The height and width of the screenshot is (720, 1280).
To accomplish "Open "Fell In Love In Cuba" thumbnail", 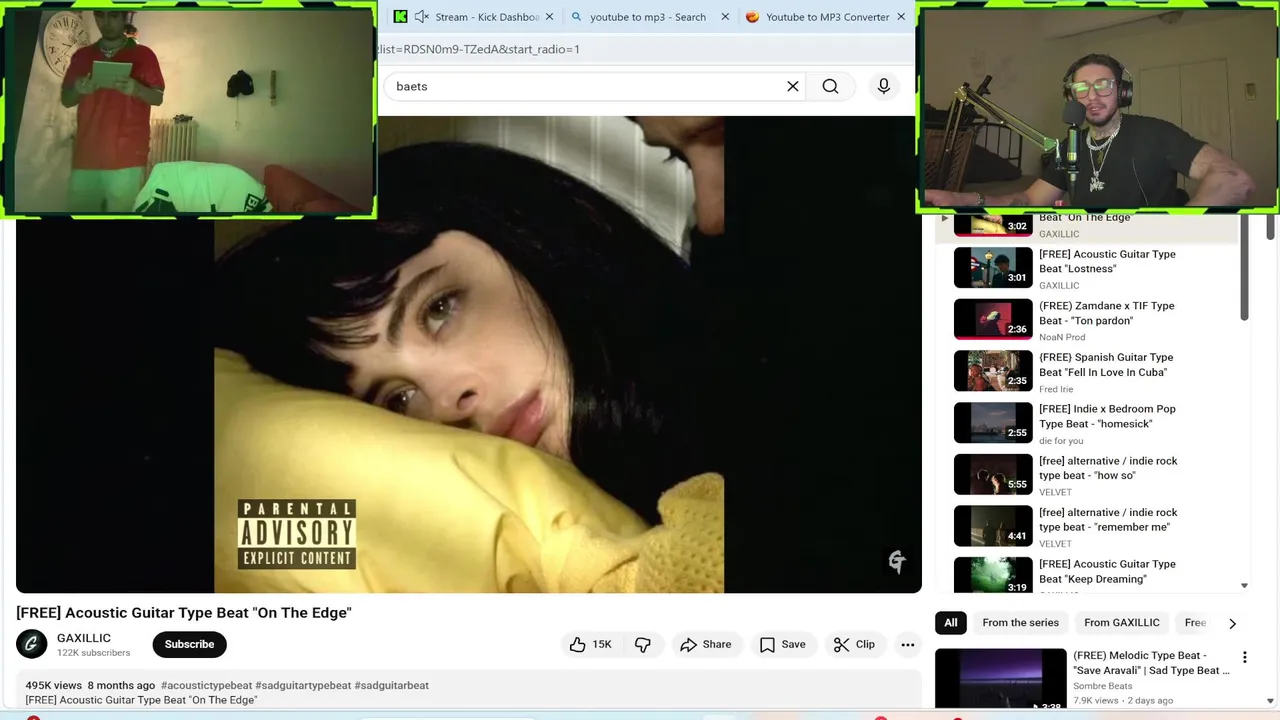I will click(x=993, y=371).
